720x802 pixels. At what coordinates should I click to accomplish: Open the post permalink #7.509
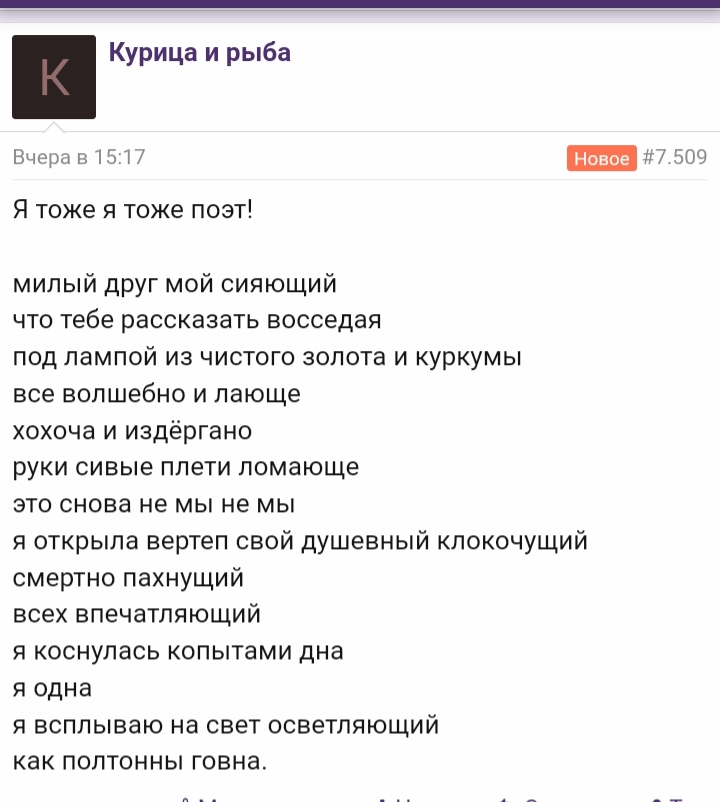pyautogui.click(x=674, y=157)
